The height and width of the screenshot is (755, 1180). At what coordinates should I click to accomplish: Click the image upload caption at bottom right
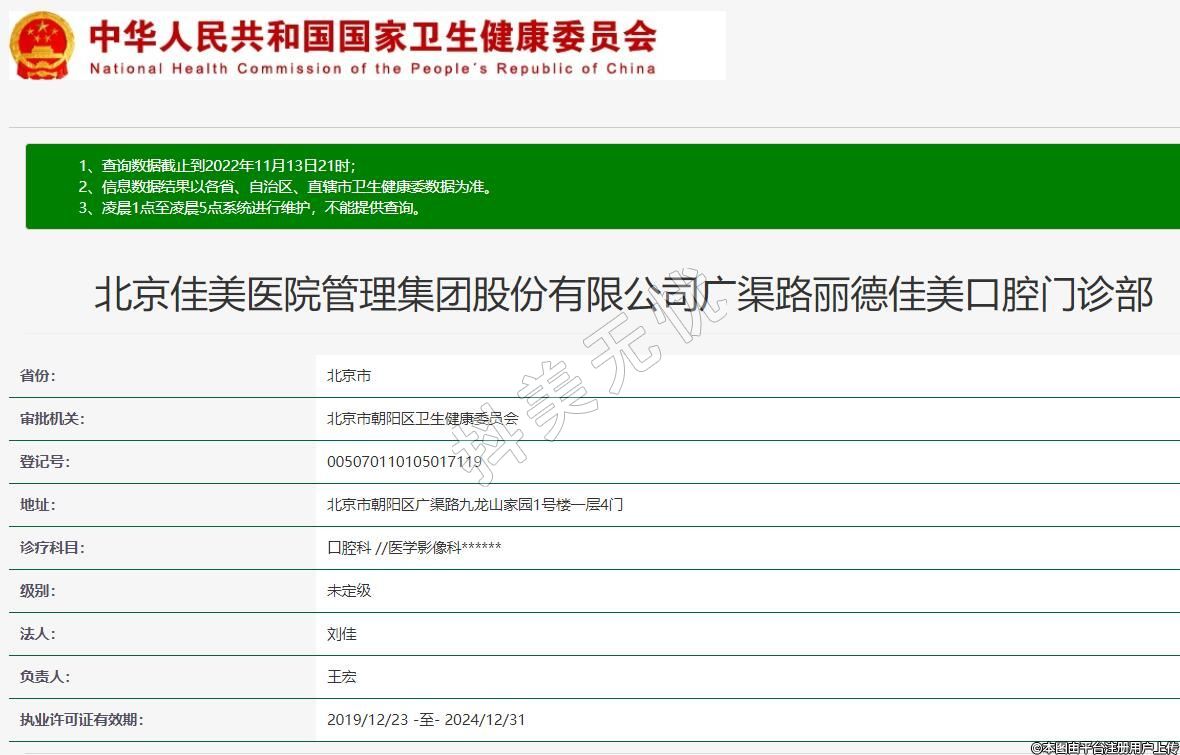coord(1104,747)
